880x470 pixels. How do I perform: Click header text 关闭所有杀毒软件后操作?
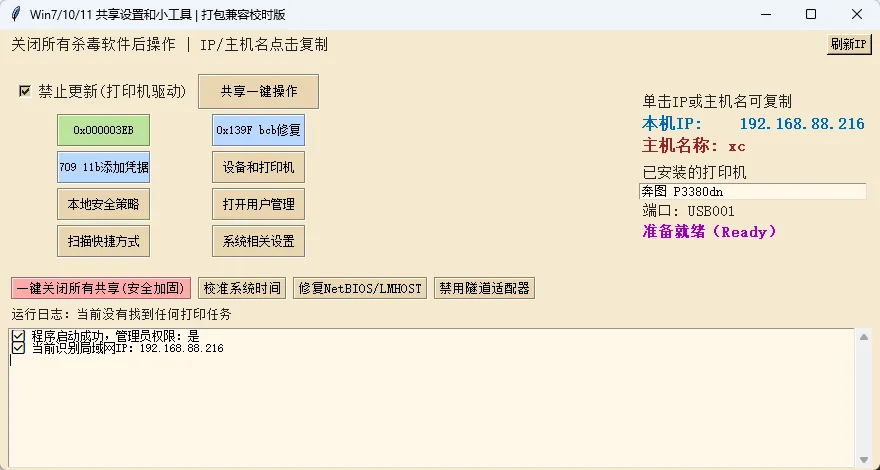(93, 44)
